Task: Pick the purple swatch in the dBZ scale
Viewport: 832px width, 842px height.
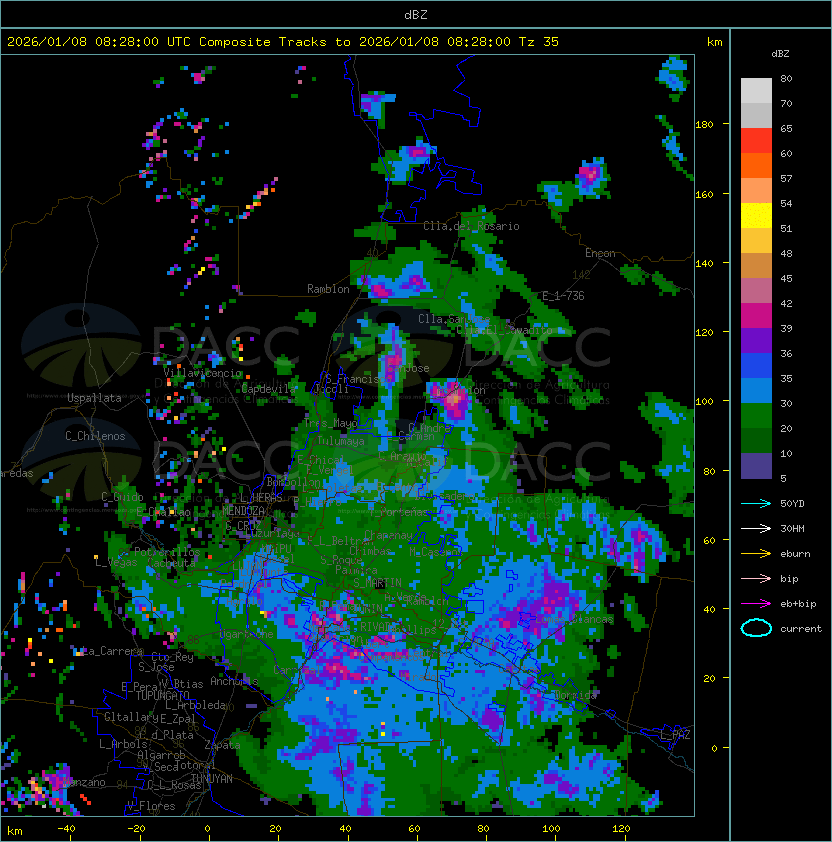Action: 756,340
